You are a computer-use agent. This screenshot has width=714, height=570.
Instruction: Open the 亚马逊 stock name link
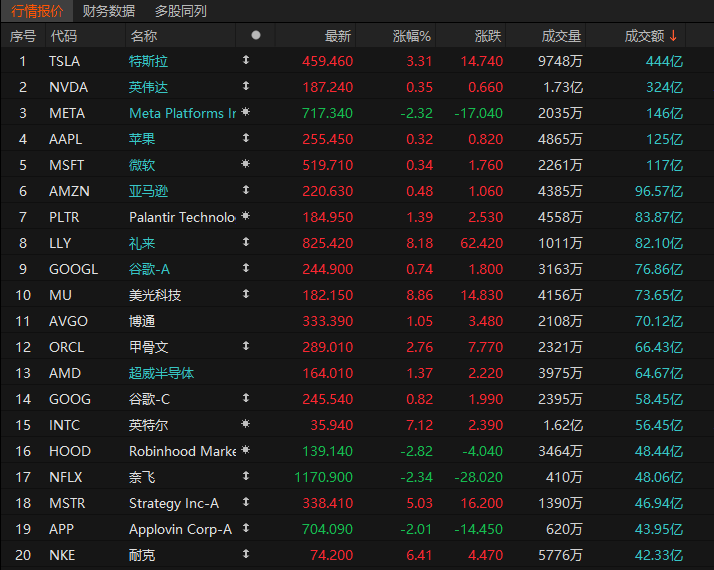tap(148, 191)
